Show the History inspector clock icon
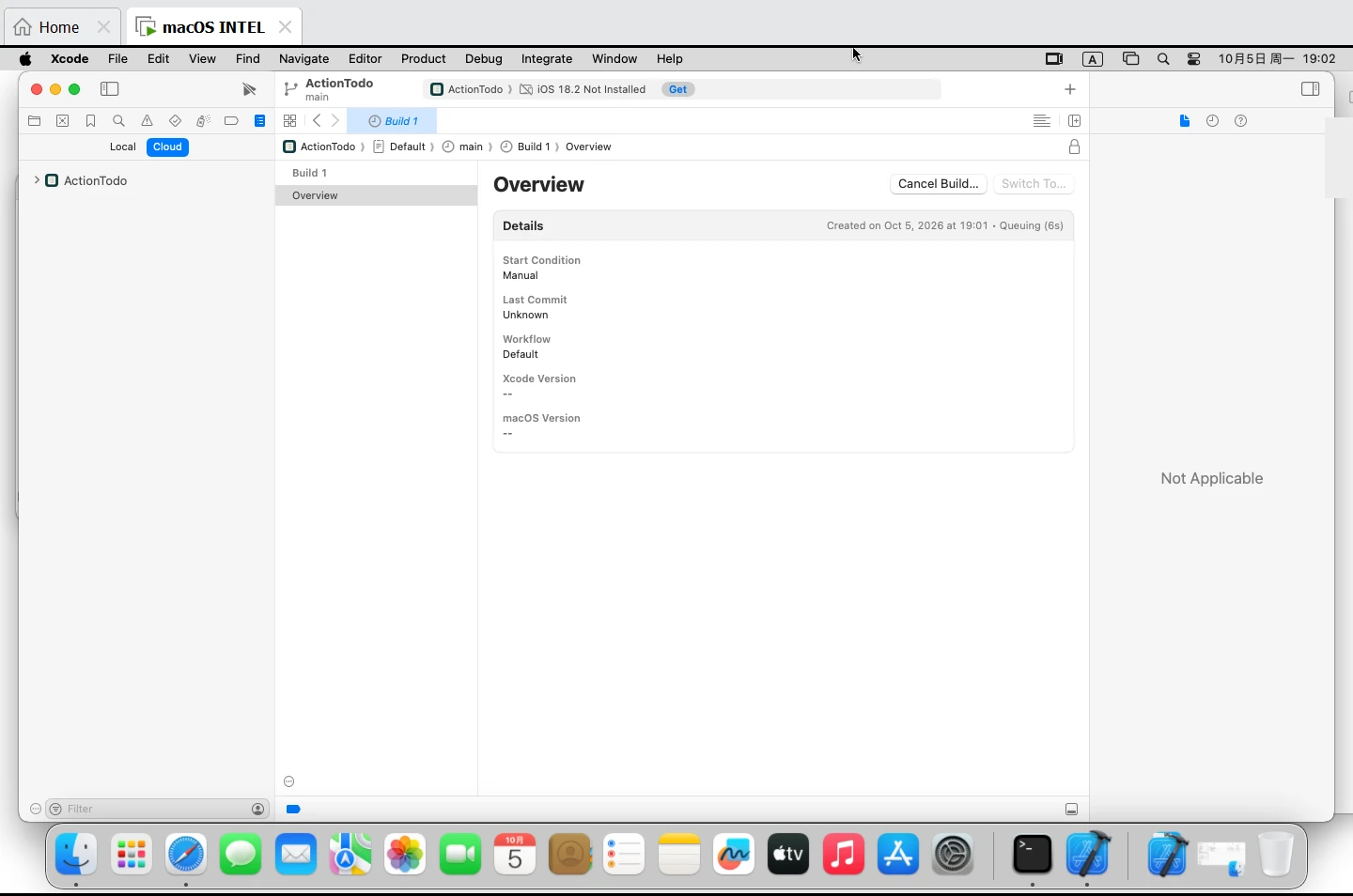 1213,121
